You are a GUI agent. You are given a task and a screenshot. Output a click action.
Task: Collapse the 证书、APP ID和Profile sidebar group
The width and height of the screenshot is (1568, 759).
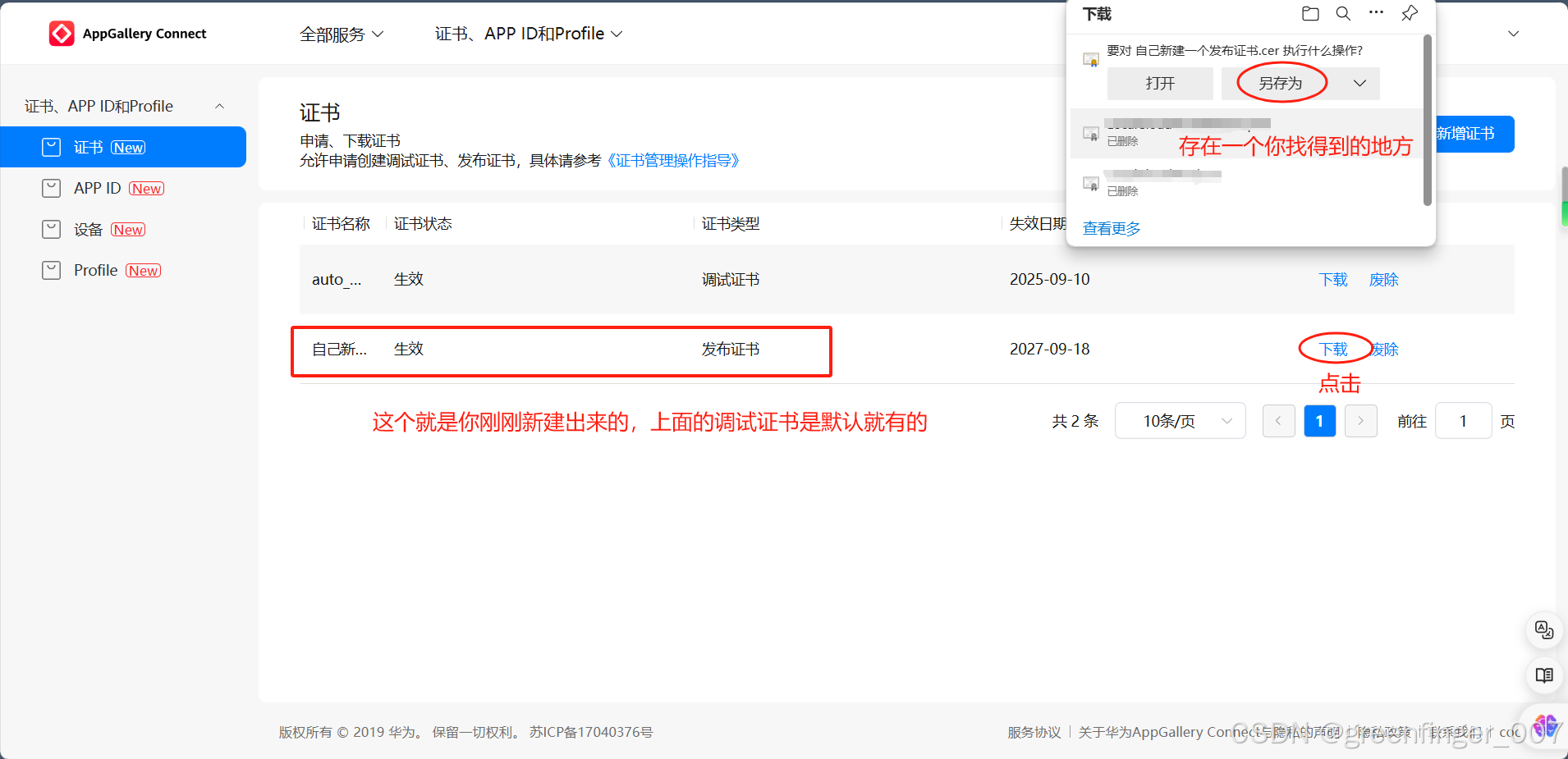coord(219,107)
